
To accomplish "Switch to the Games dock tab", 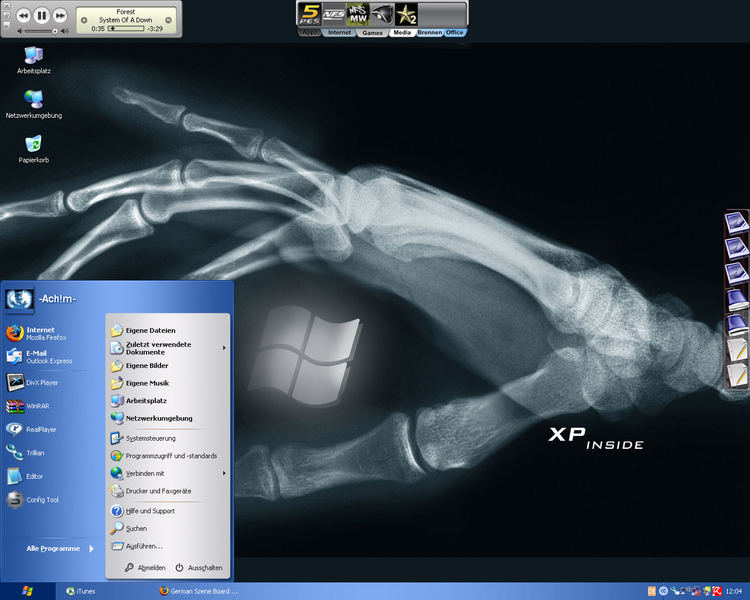I will click(x=372, y=33).
